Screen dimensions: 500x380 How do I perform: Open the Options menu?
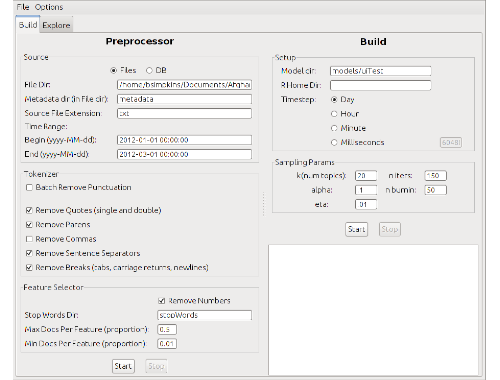[49, 7]
